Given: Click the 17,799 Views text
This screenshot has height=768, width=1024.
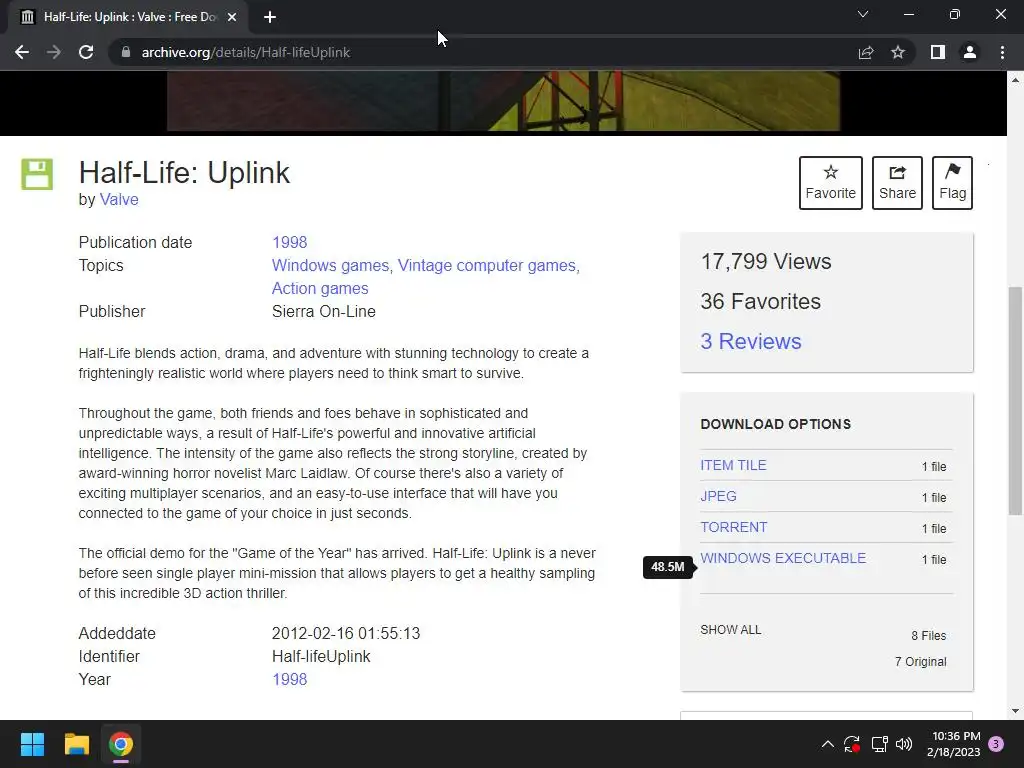Looking at the screenshot, I should (766, 261).
